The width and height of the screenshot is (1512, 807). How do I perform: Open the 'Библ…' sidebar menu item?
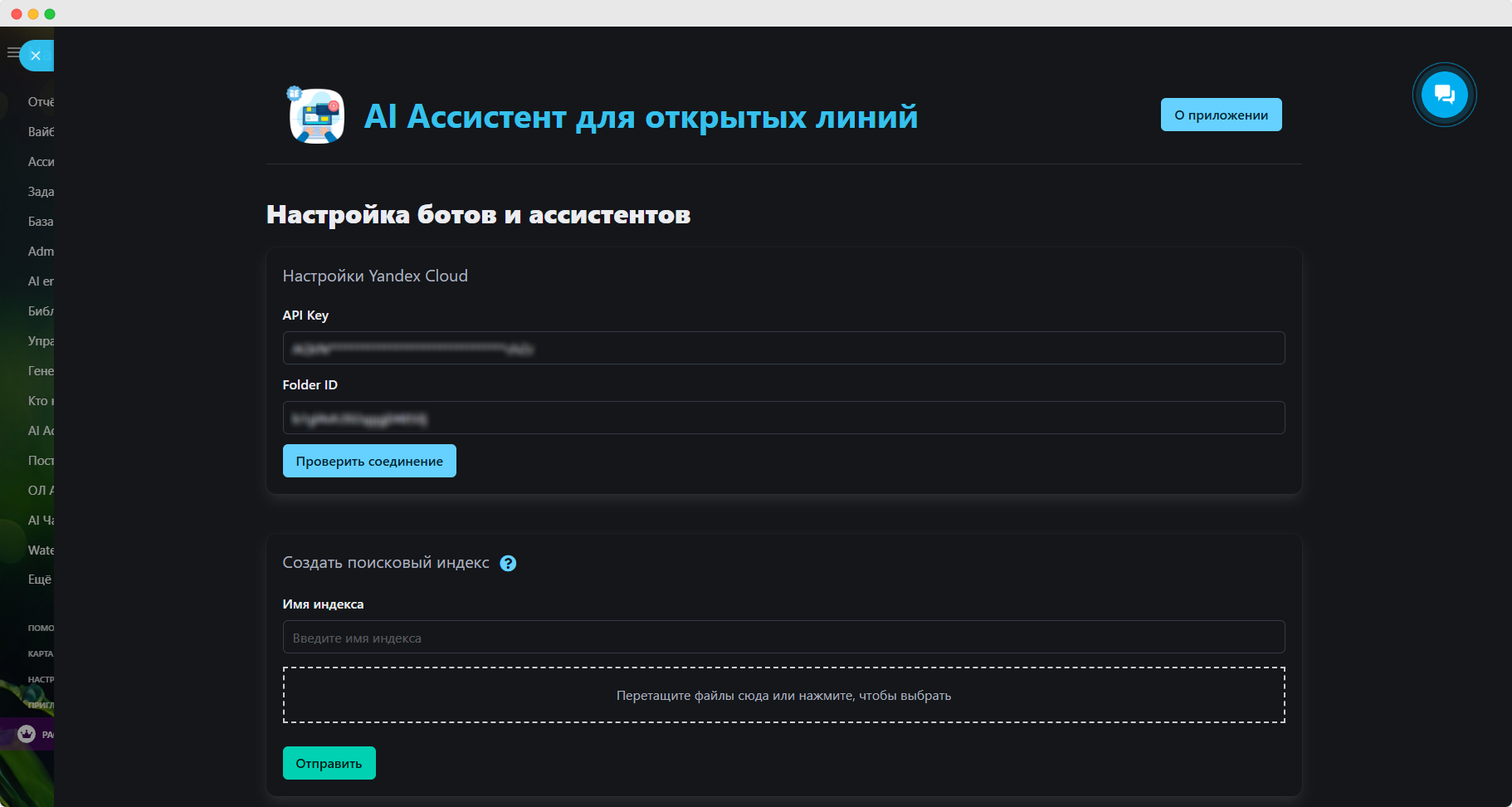[x=41, y=311]
